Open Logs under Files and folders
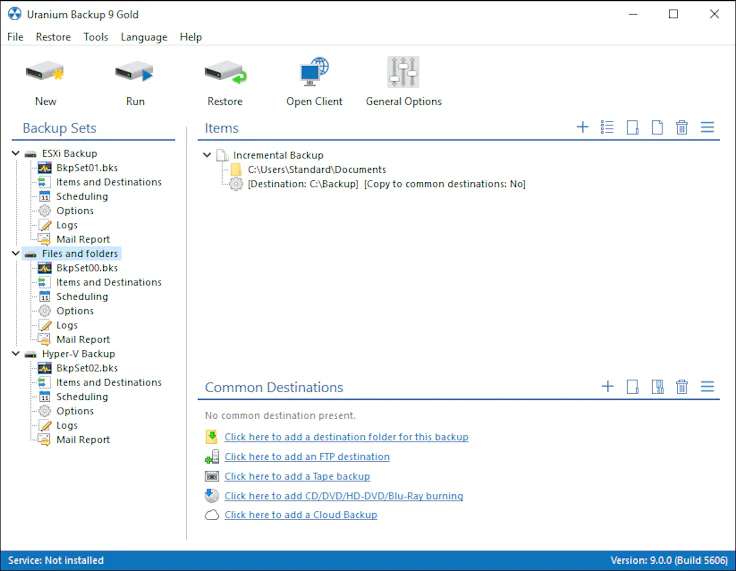The width and height of the screenshot is (736, 571). click(x=67, y=325)
